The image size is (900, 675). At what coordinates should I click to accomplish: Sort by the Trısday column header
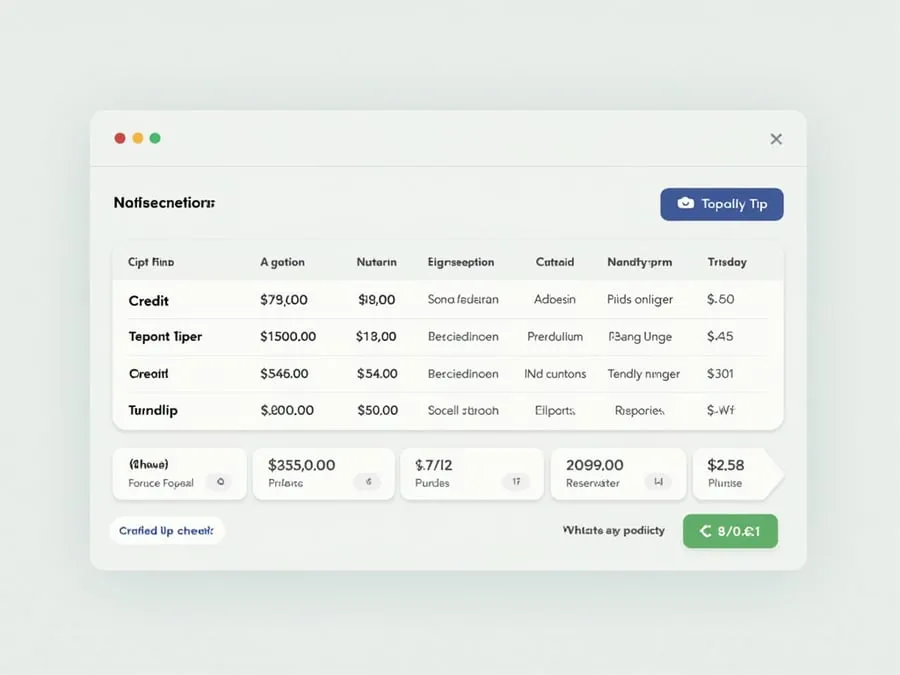pos(727,262)
